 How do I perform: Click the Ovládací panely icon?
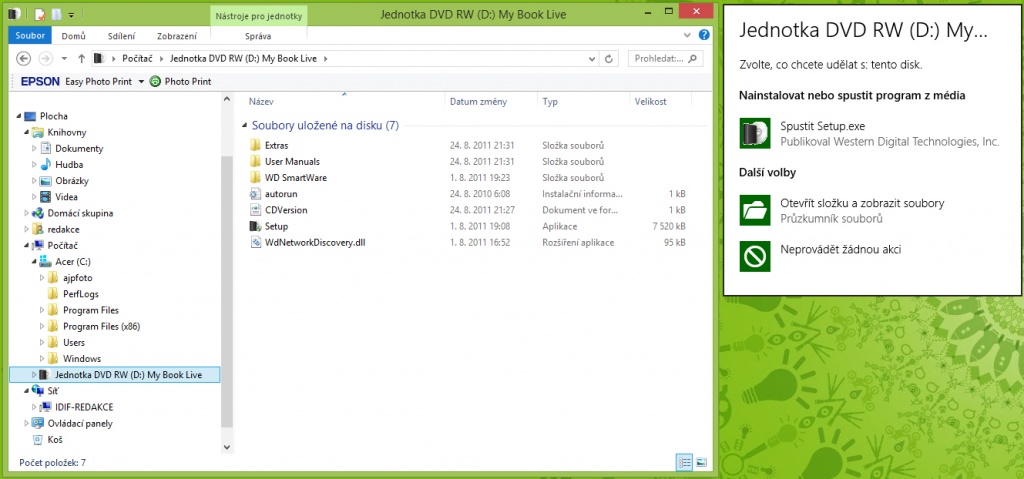click(38, 423)
